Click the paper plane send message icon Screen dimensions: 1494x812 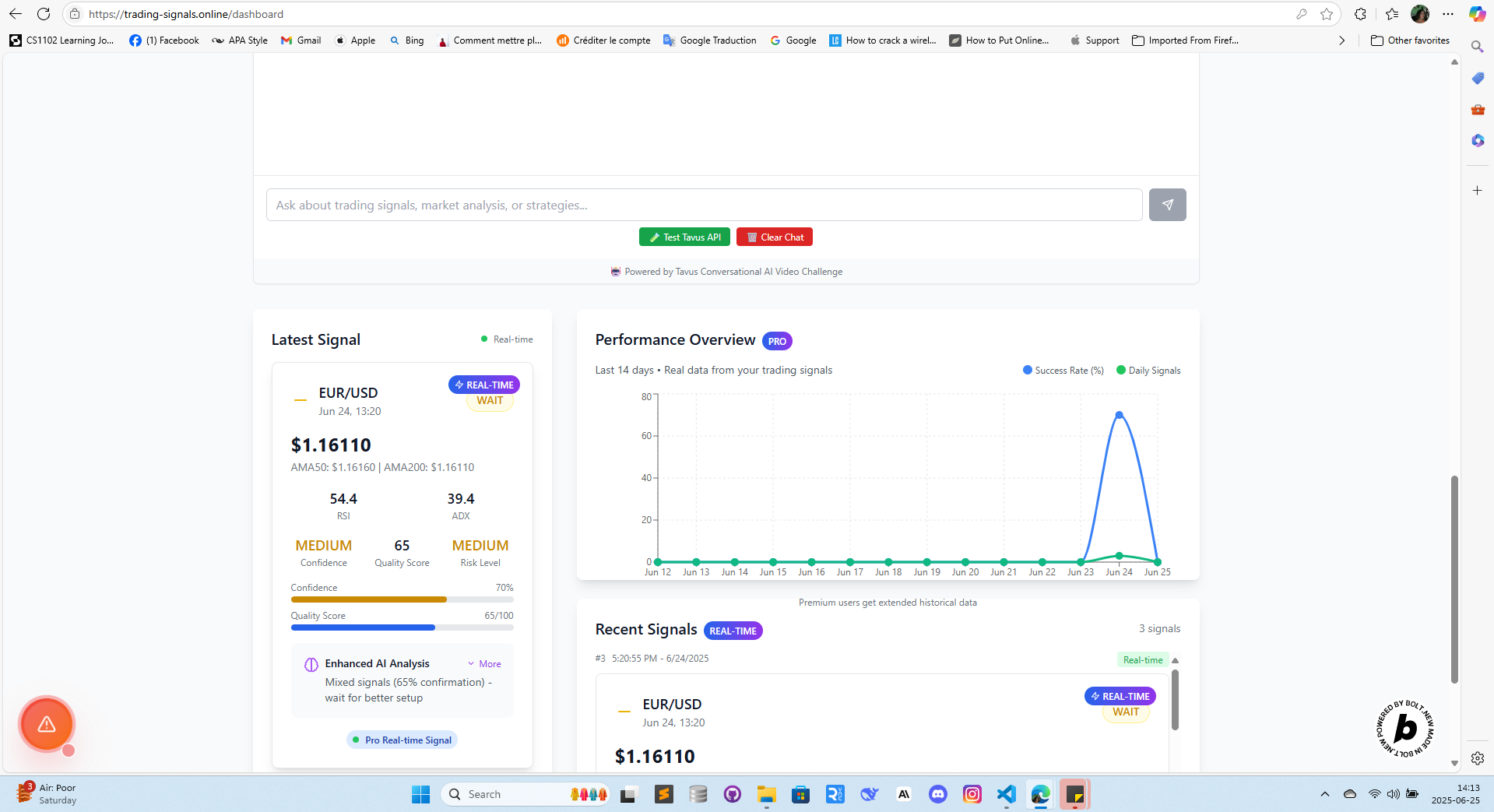[x=1167, y=204]
